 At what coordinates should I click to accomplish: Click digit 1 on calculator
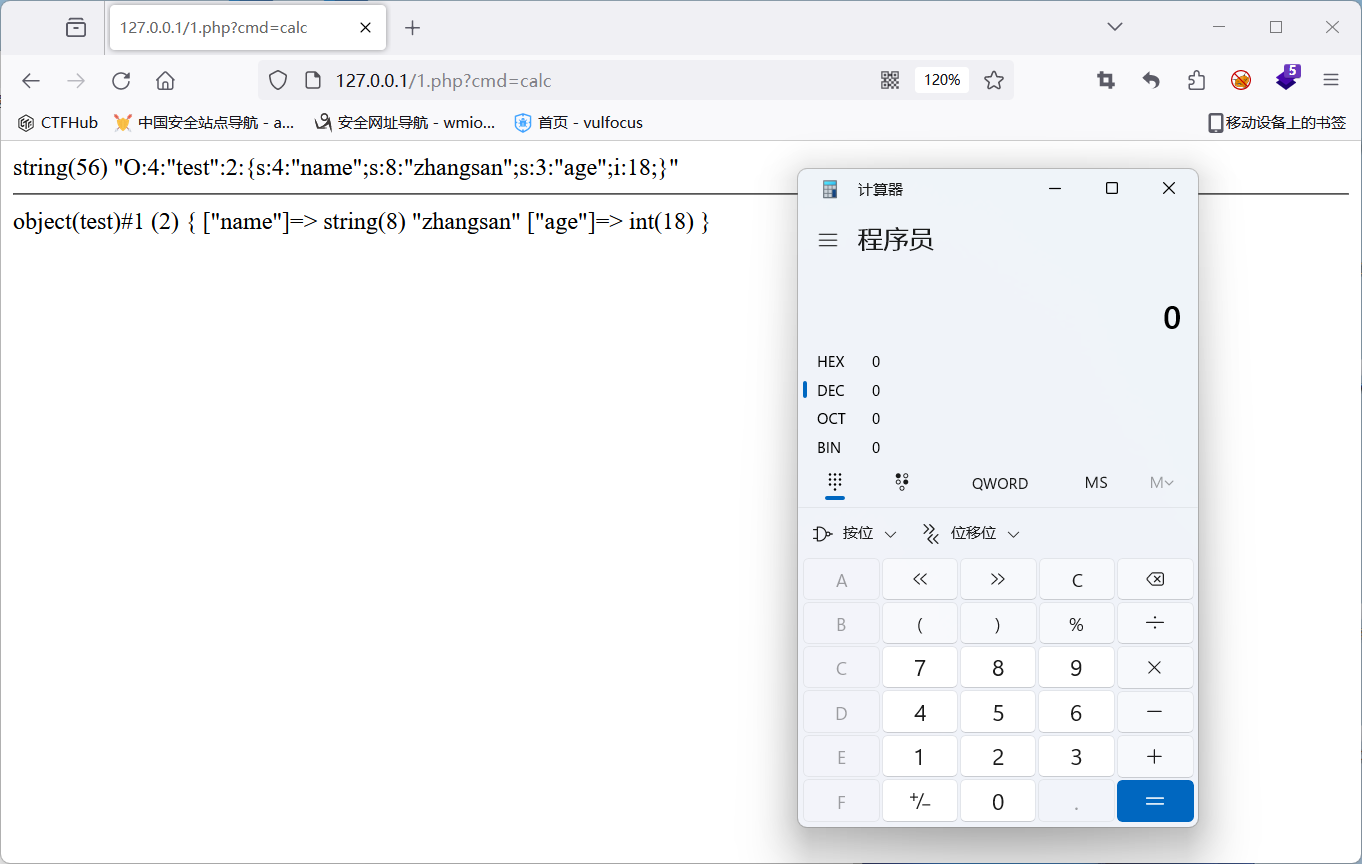(920, 757)
